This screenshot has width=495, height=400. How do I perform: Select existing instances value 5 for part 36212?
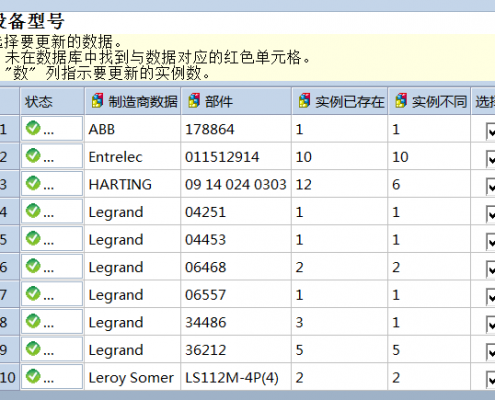[x=340, y=350]
